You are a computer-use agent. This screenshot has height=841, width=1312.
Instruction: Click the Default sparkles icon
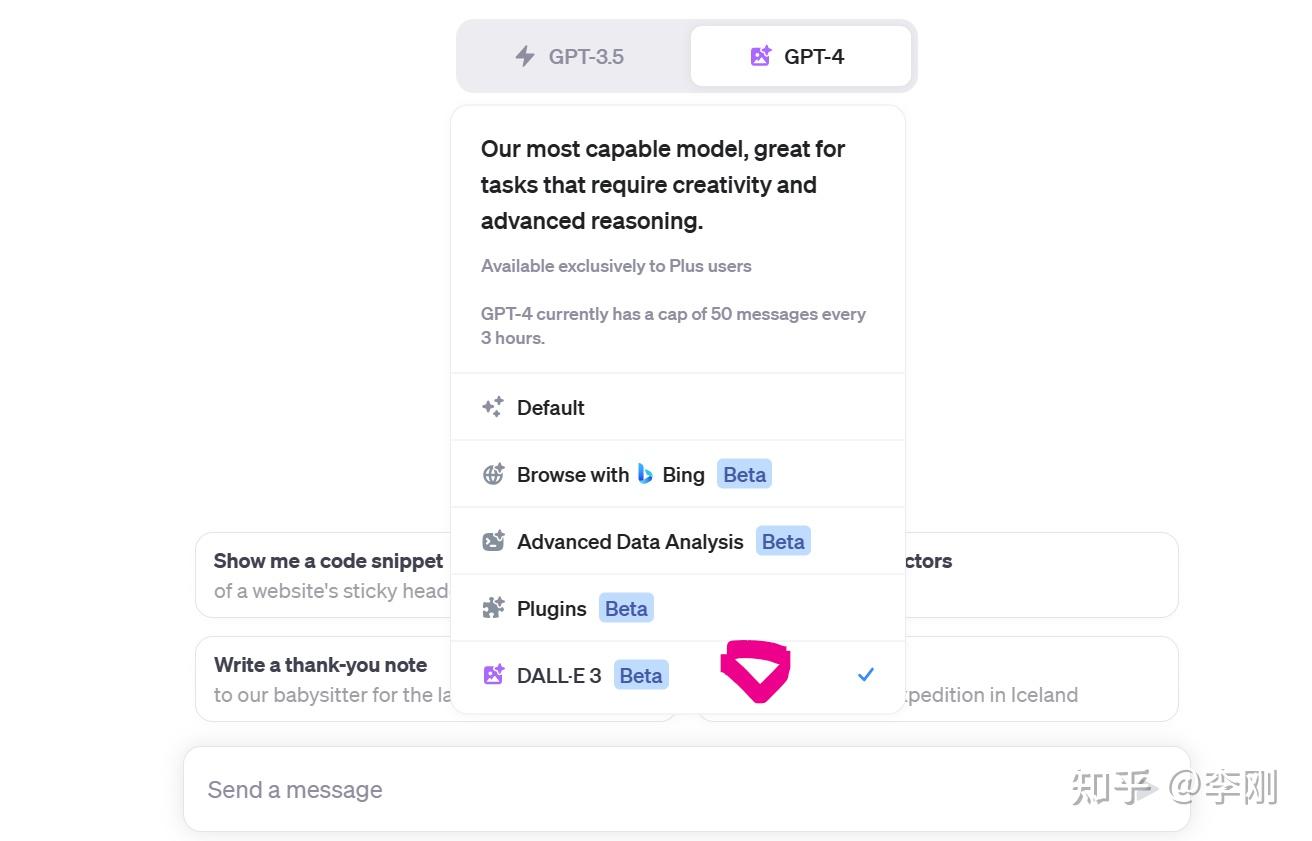pyautogui.click(x=493, y=407)
